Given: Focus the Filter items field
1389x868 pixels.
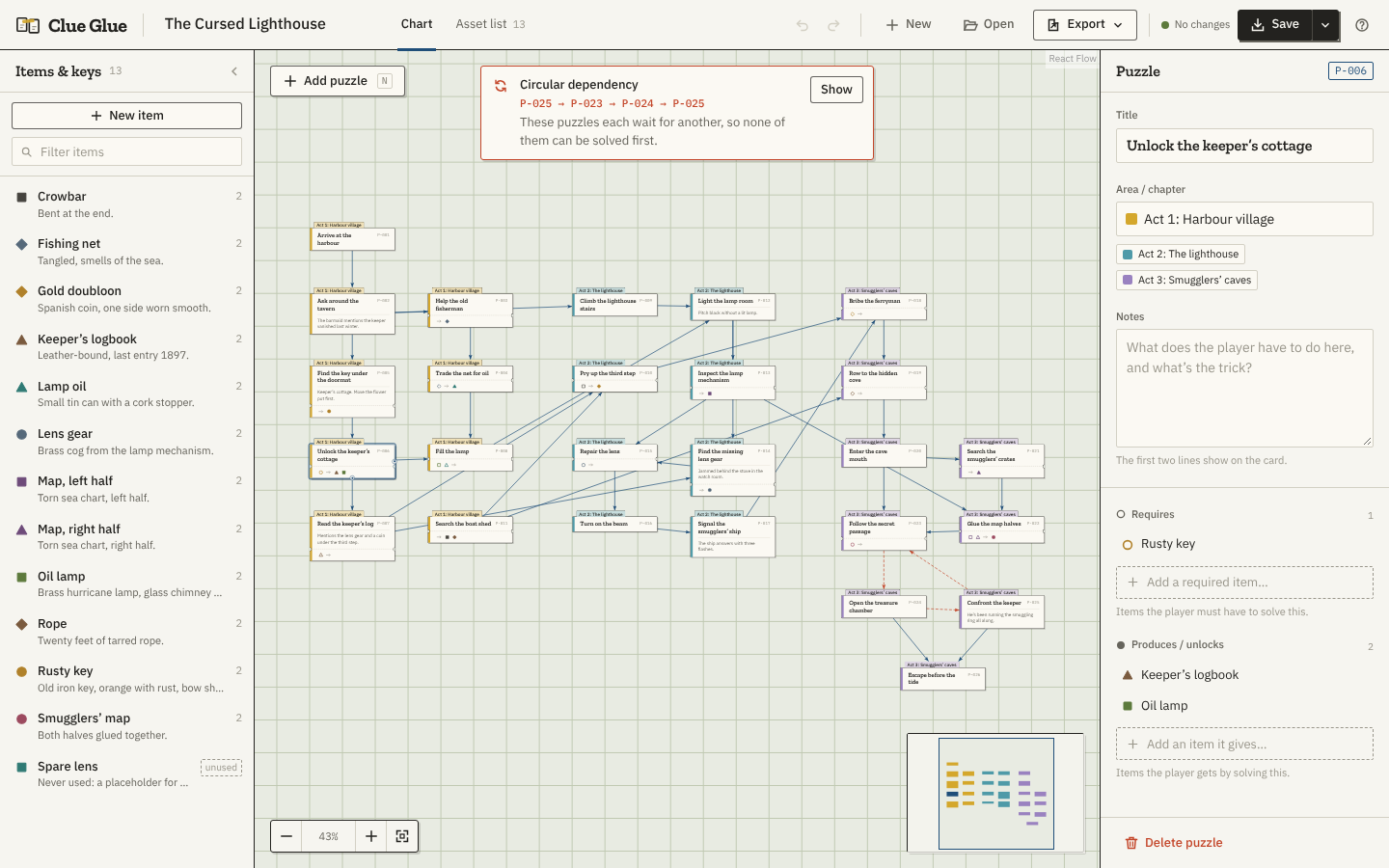Looking at the screenshot, I should [x=126, y=151].
